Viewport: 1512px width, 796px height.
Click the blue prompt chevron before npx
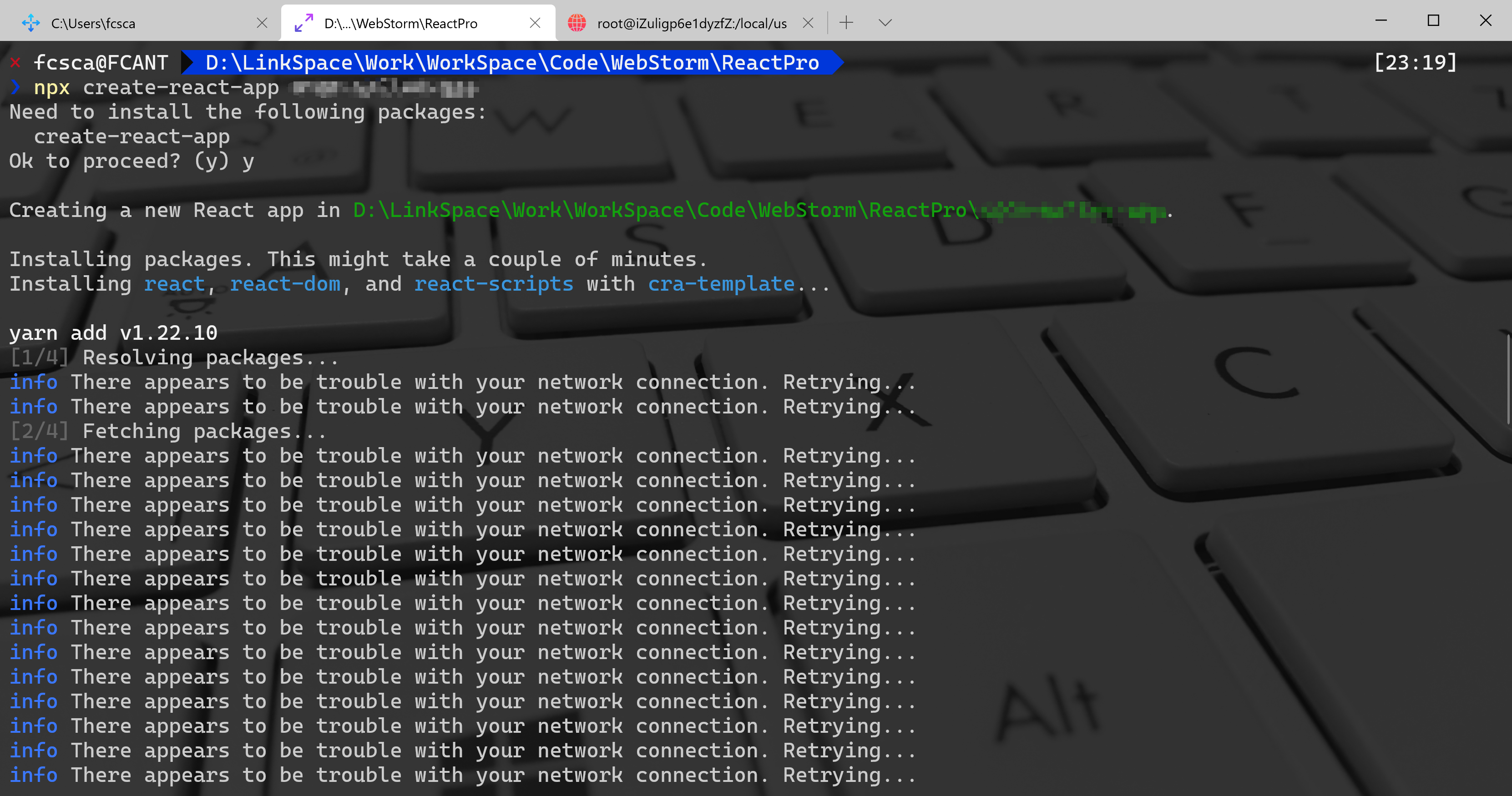tap(16, 87)
